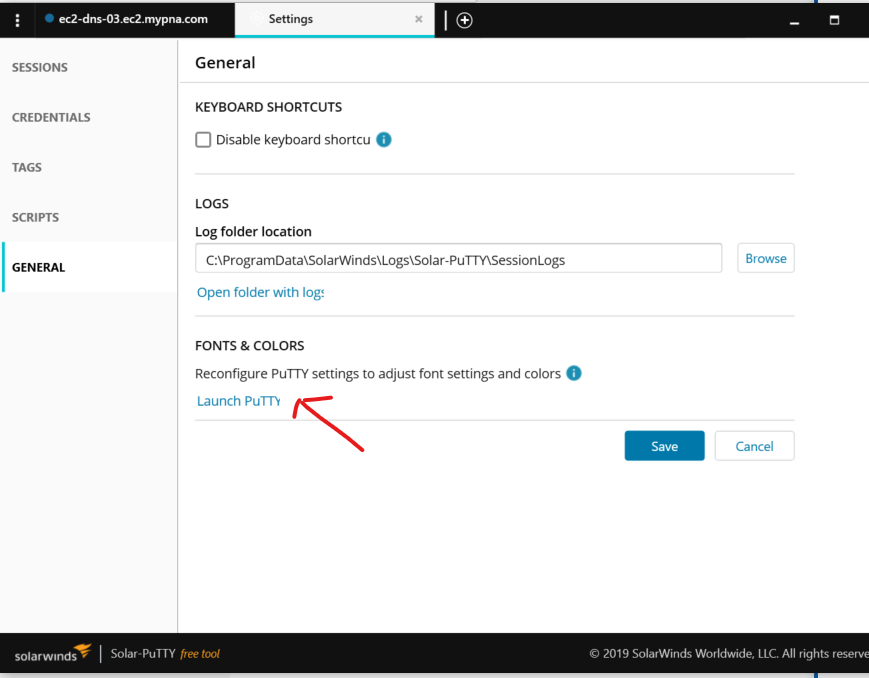Click the new tab plus icon
Viewport: 869px width, 678px height.
[x=464, y=21]
